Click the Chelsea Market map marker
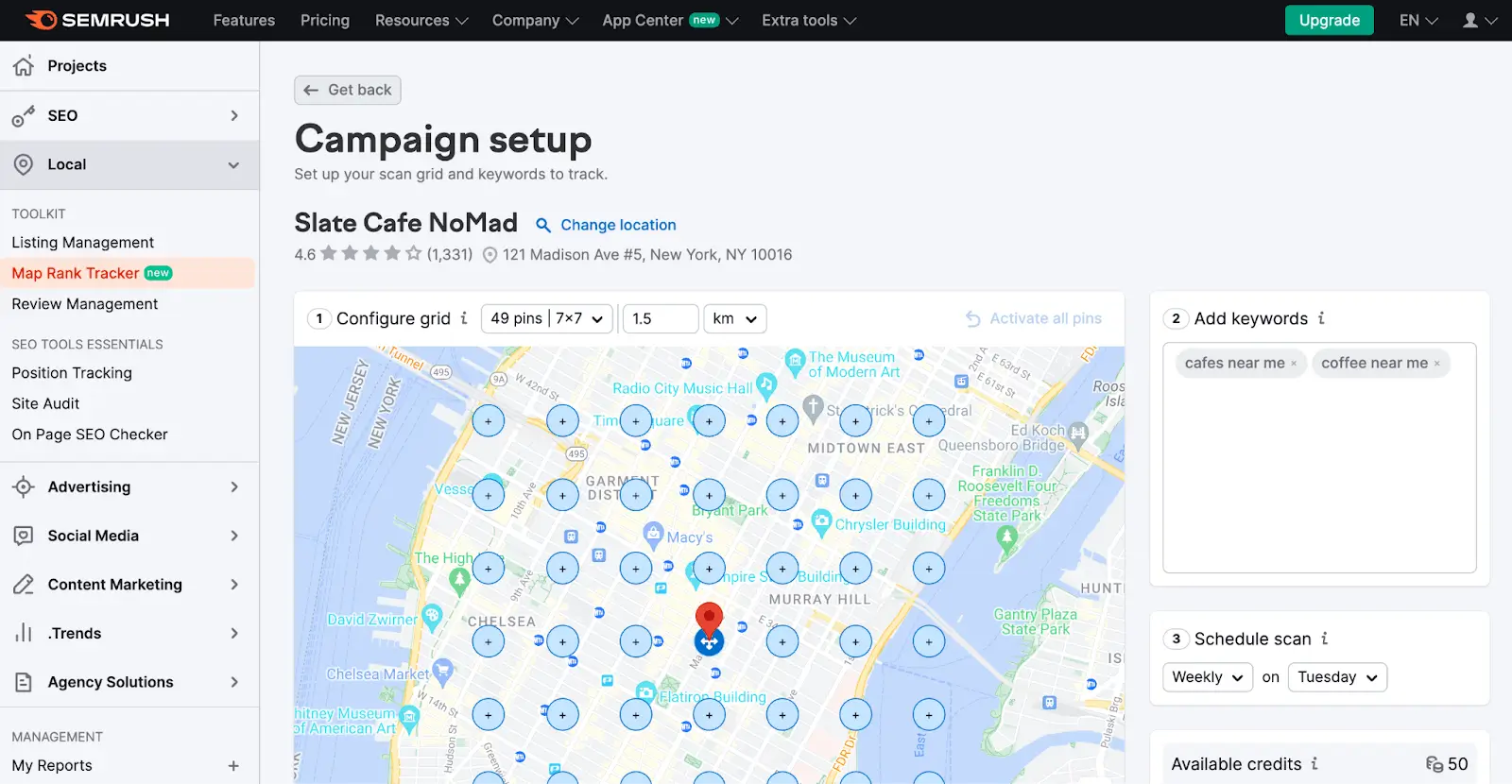The image size is (1512, 784). (x=442, y=672)
